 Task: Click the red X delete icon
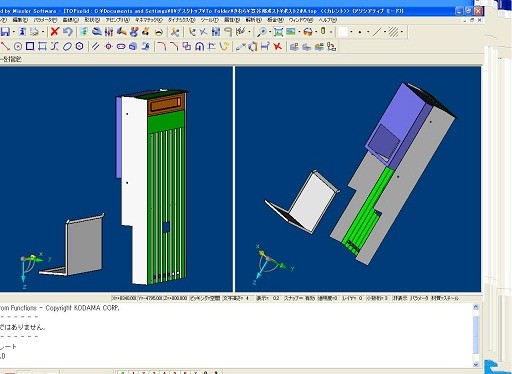tap(55, 32)
